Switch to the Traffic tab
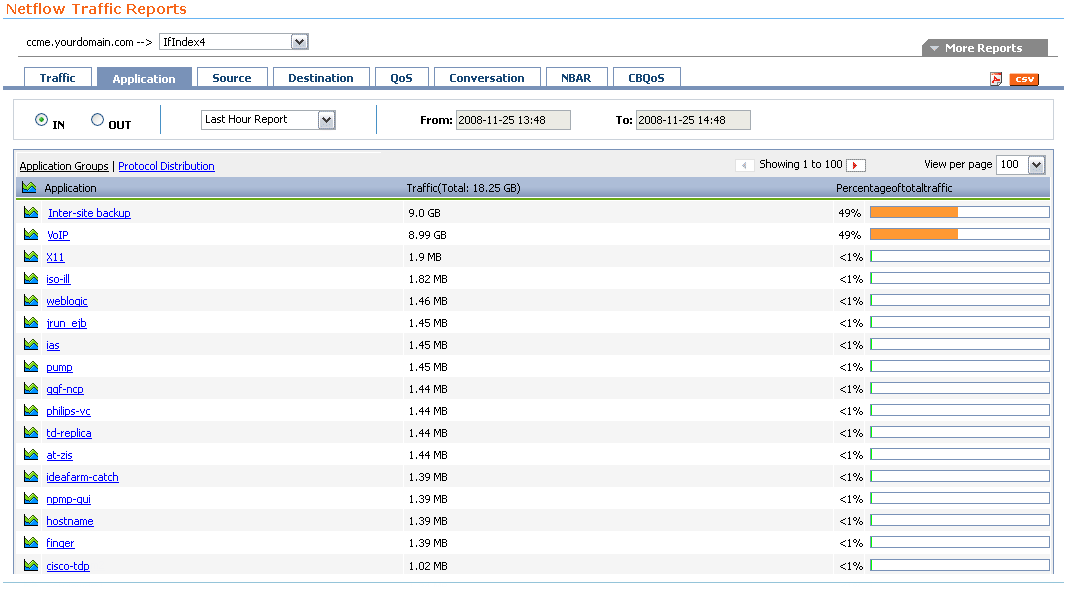 57,78
